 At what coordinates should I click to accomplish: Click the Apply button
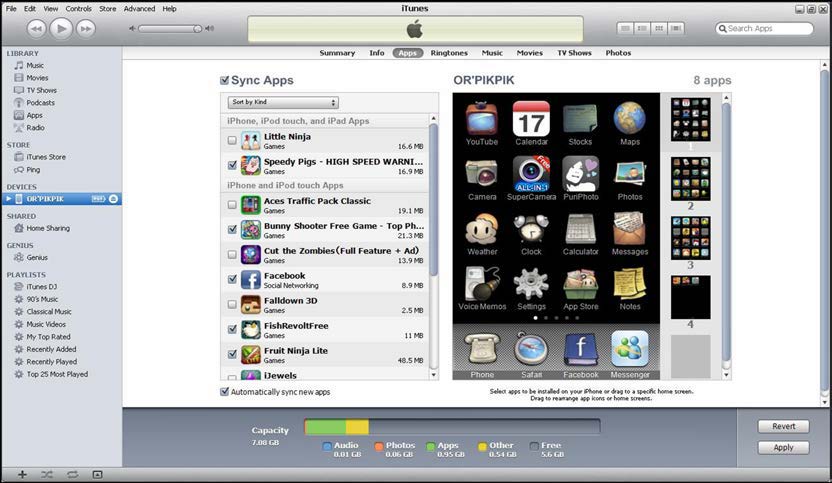point(783,447)
